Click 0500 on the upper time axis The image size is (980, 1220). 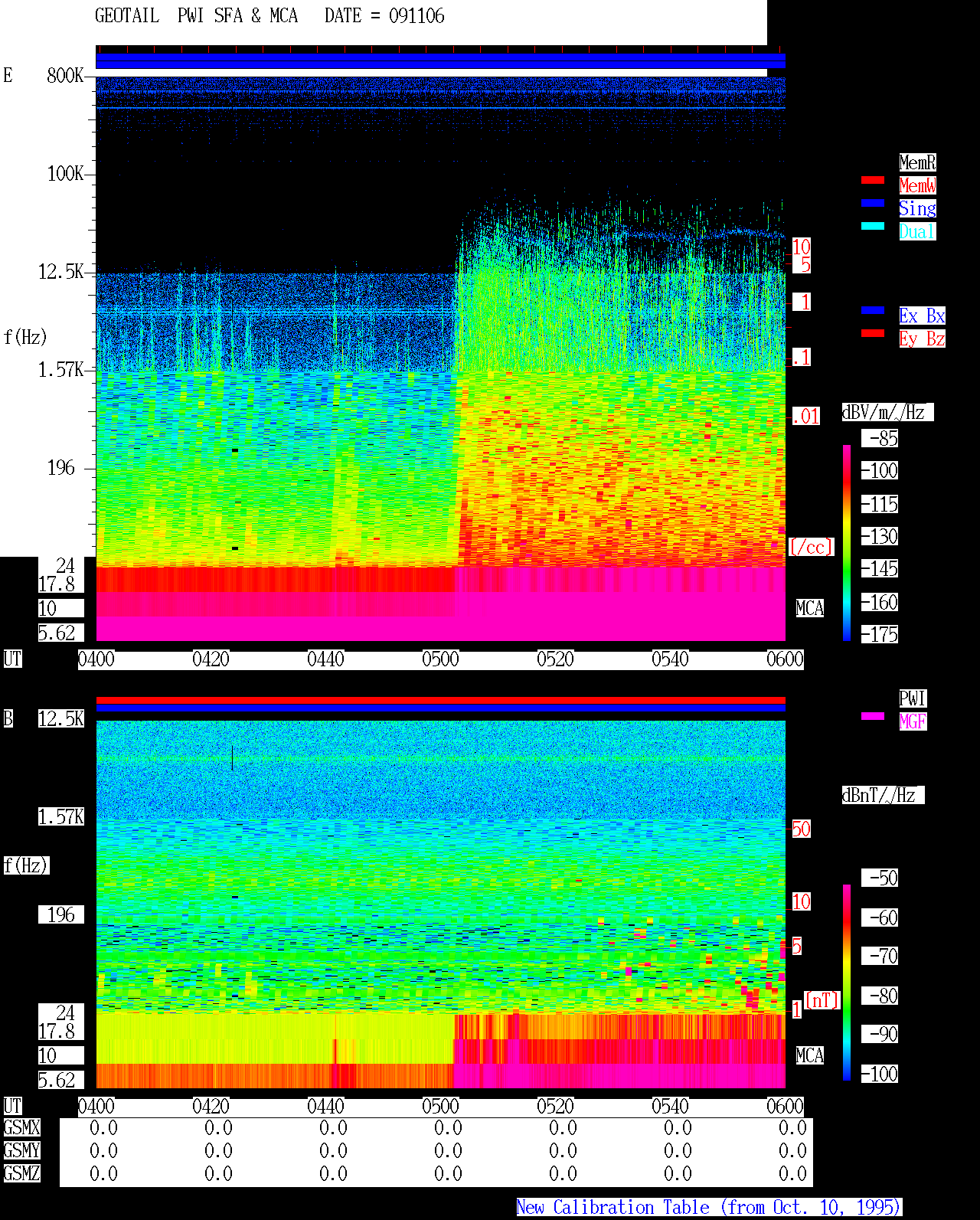click(441, 659)
